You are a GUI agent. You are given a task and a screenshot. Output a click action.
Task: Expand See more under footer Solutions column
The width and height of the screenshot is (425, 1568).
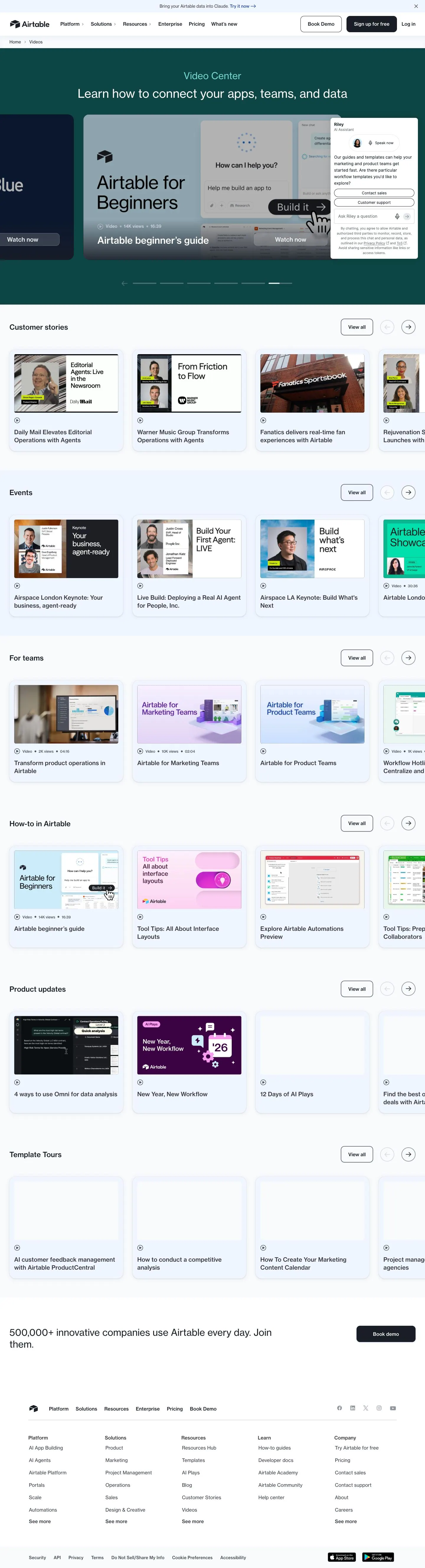116,1521
